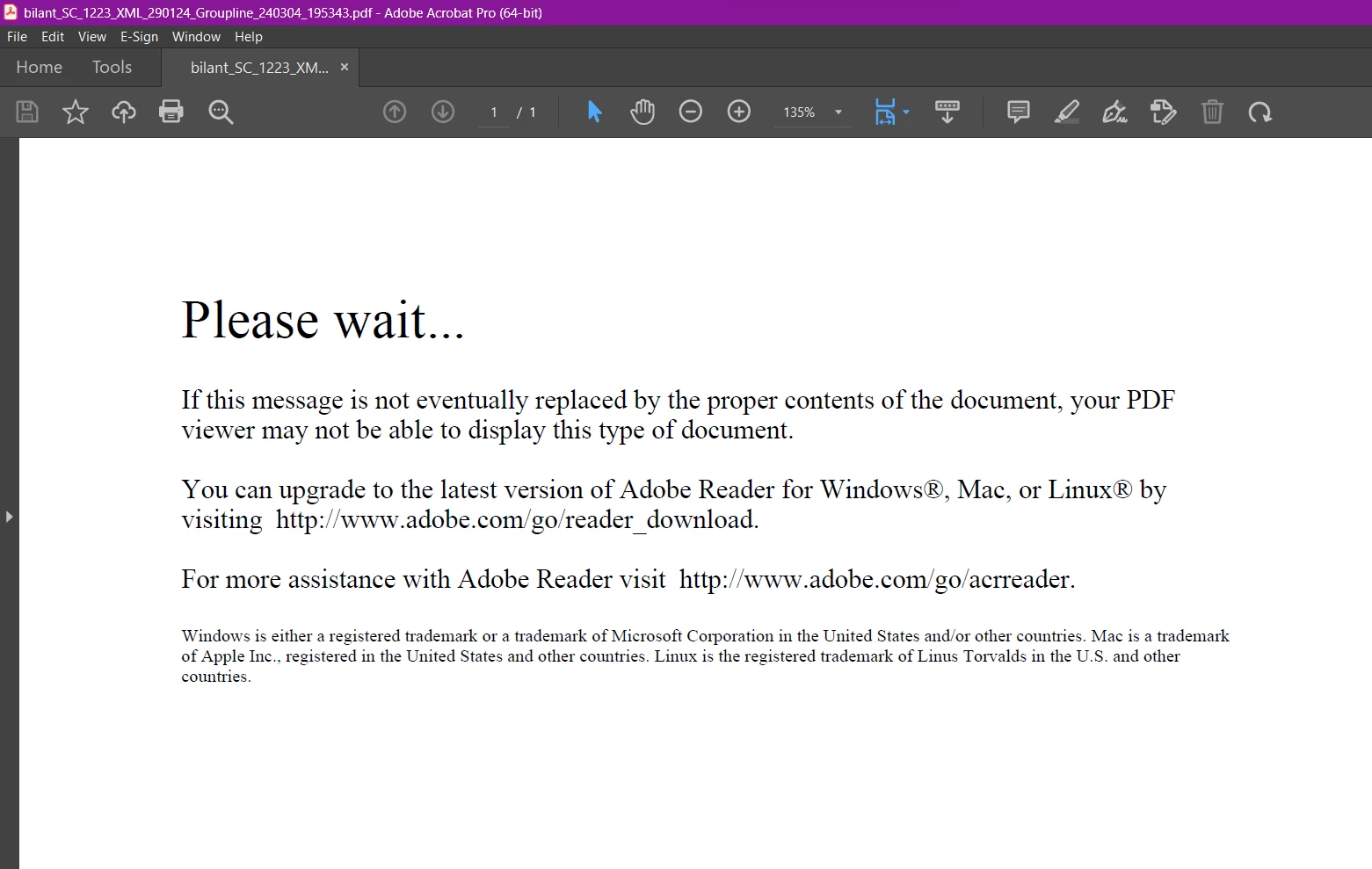This screenshot has width=1372, height=869.
Task: Switch to the Tools tab
Action: click(x=112, y=67)
